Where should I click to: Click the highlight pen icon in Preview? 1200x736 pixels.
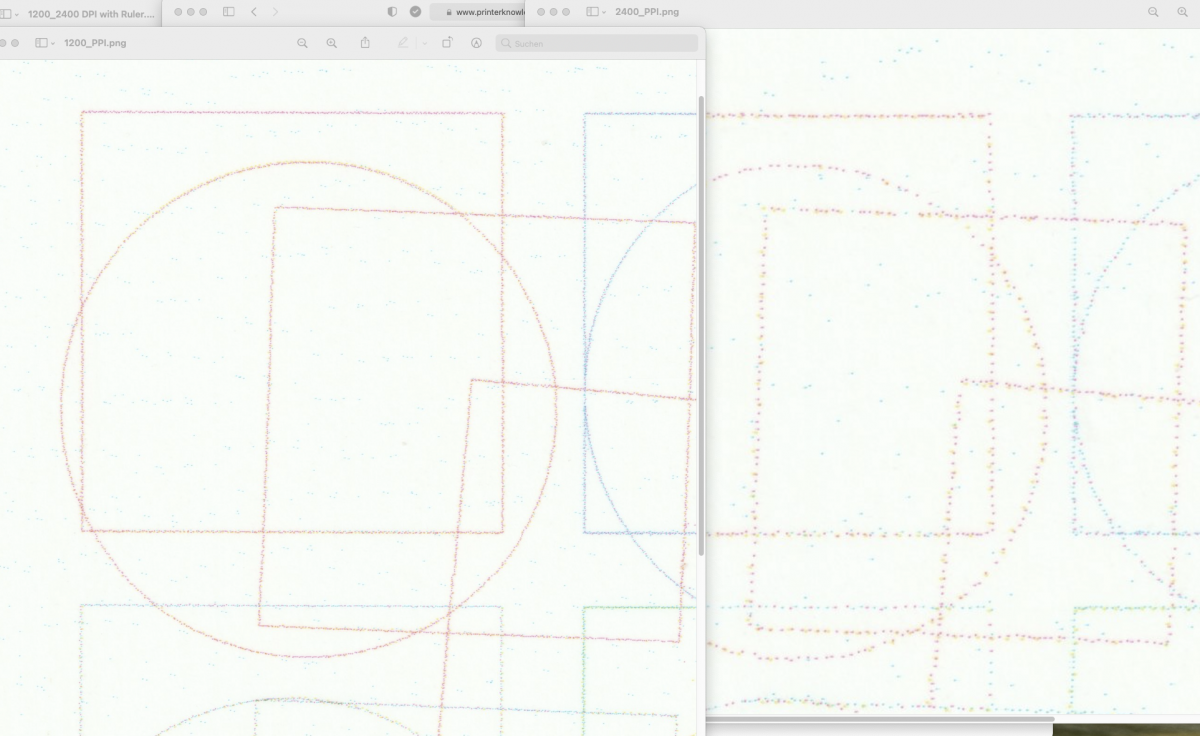click(404, 43)
